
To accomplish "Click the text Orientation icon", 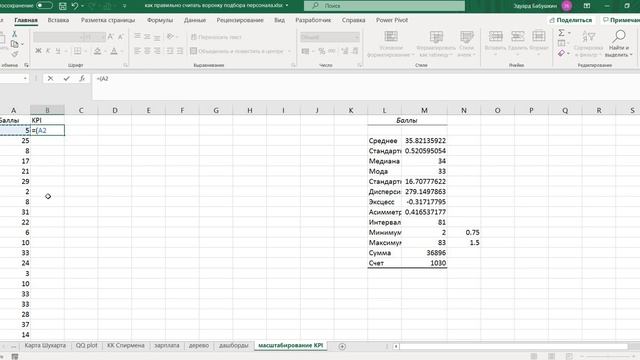I will click(171, 37).
